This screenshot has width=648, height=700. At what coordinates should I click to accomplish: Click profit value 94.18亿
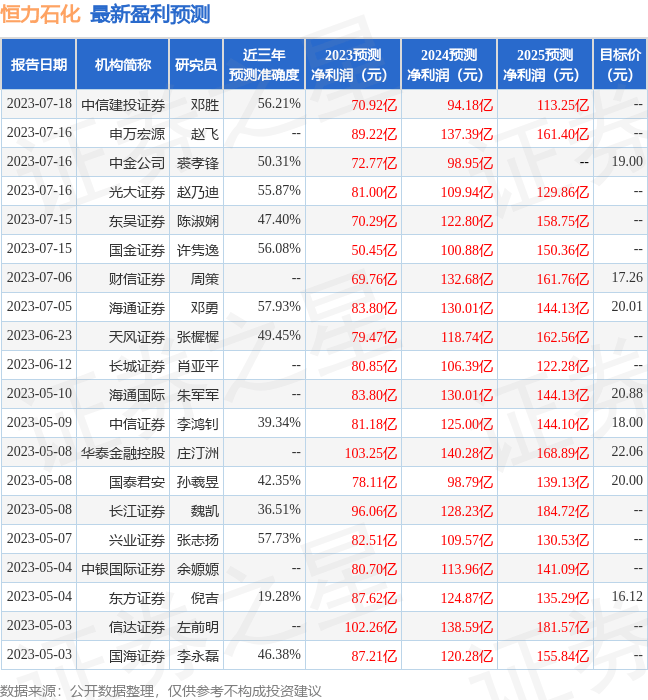(x=470, y=105)
